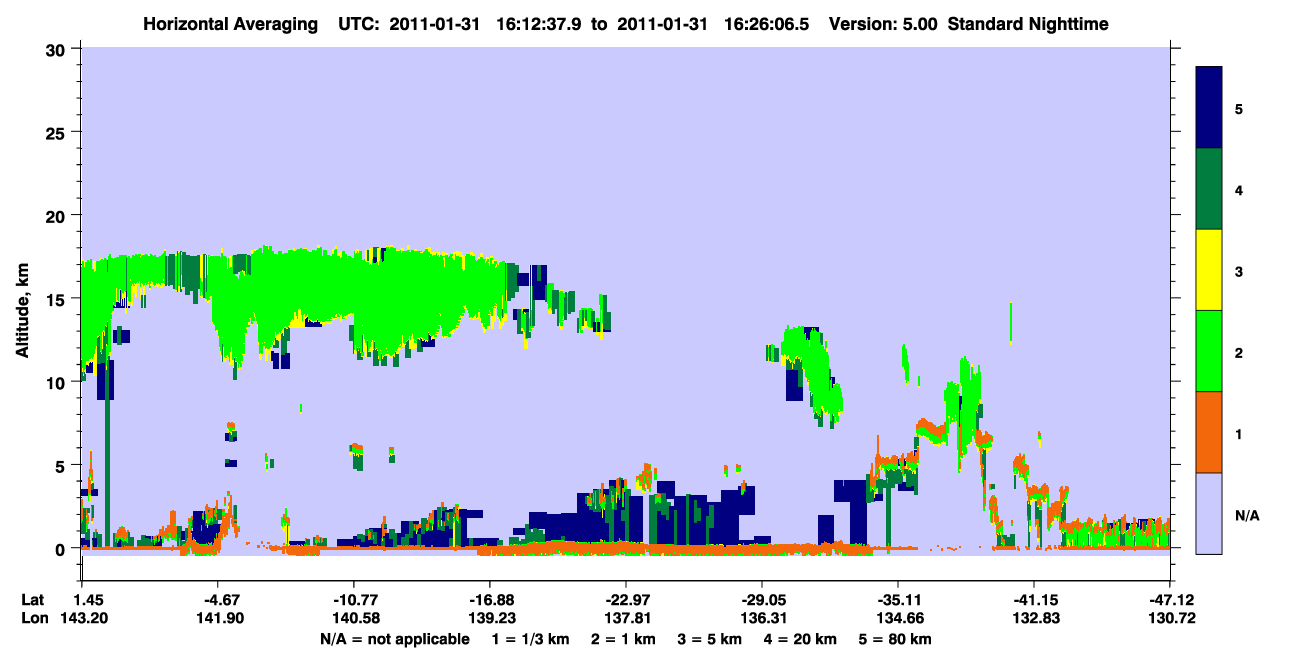Click the latitude value -41.15

click(1033, 599)
